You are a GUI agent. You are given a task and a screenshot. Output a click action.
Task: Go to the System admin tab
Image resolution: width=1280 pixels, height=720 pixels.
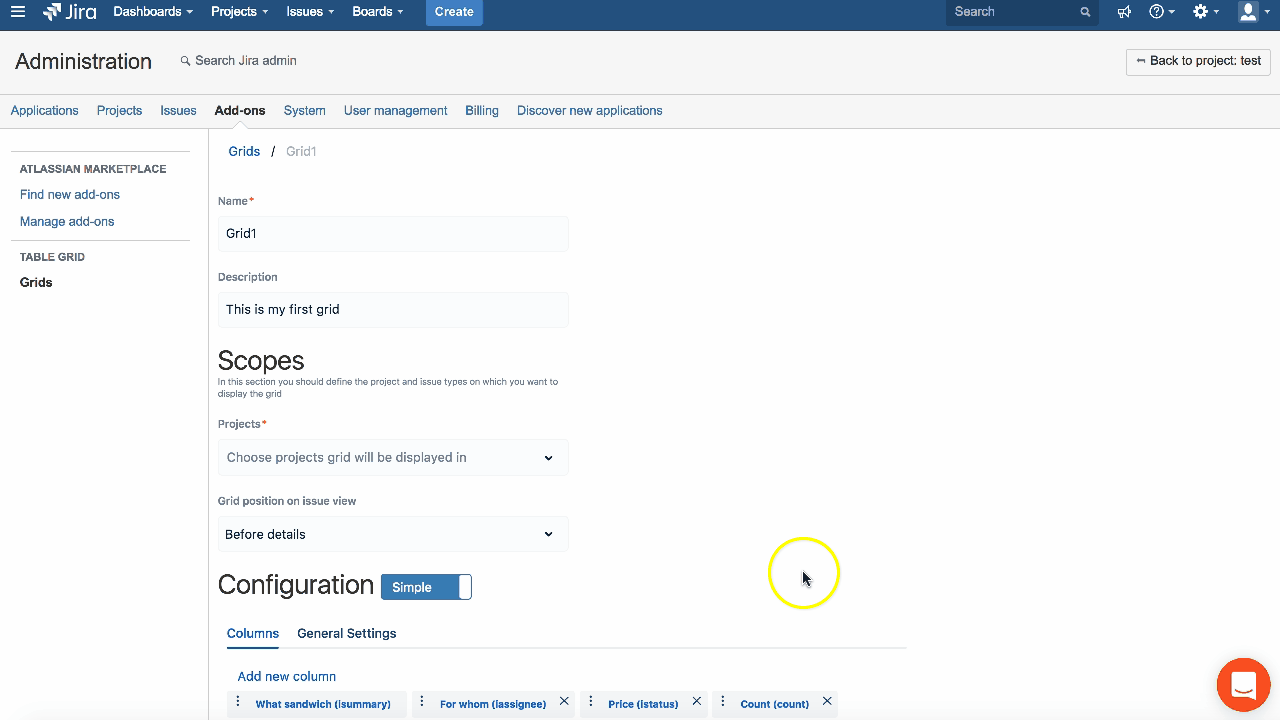click(304, 111)
